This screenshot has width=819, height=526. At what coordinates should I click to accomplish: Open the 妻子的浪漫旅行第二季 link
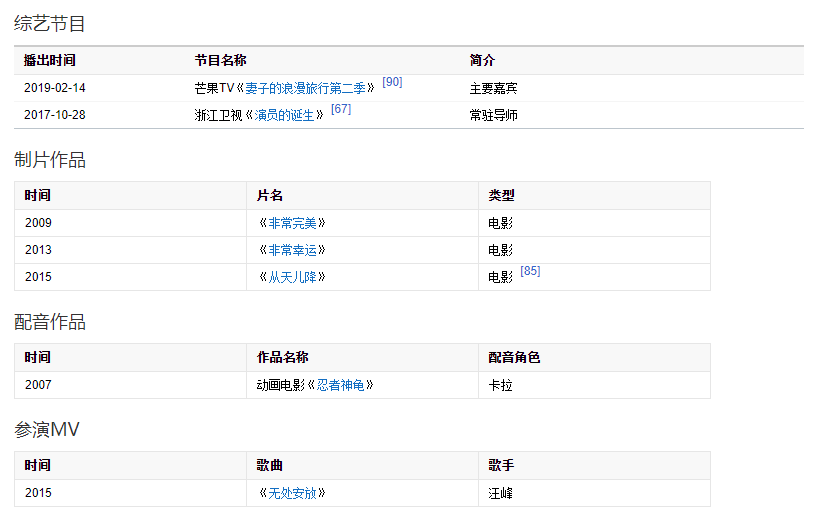(309, 88)
